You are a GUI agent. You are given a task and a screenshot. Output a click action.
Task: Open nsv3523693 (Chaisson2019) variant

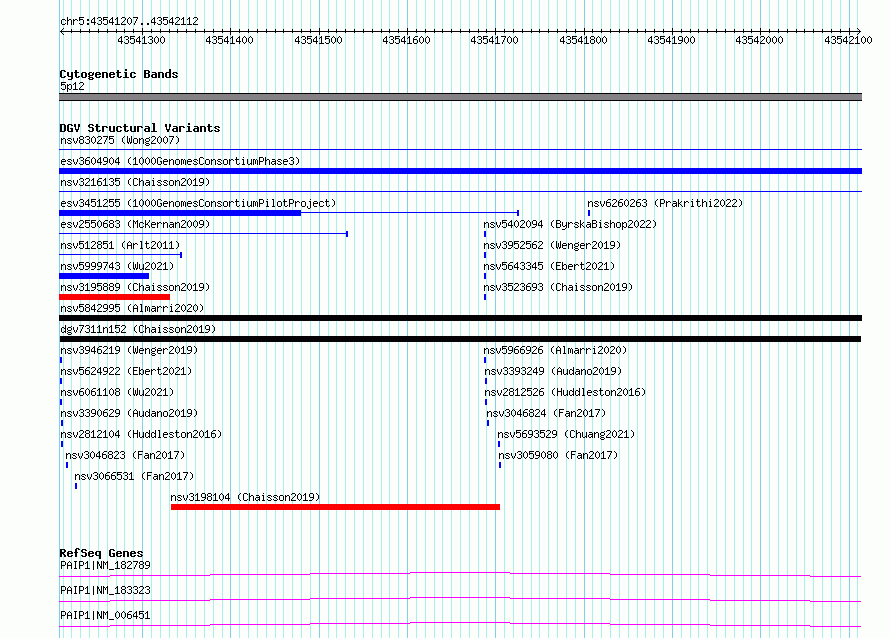[558, 287]
